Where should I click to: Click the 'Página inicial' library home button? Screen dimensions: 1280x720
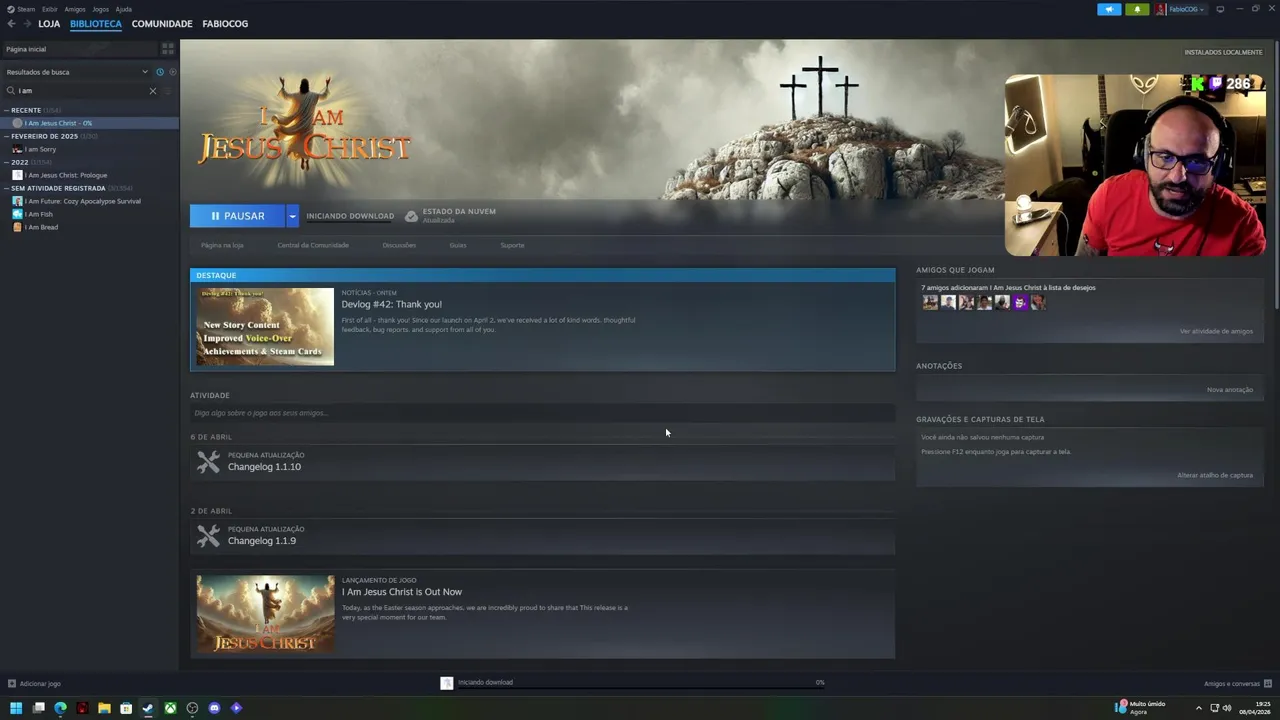tap(79, 49)
